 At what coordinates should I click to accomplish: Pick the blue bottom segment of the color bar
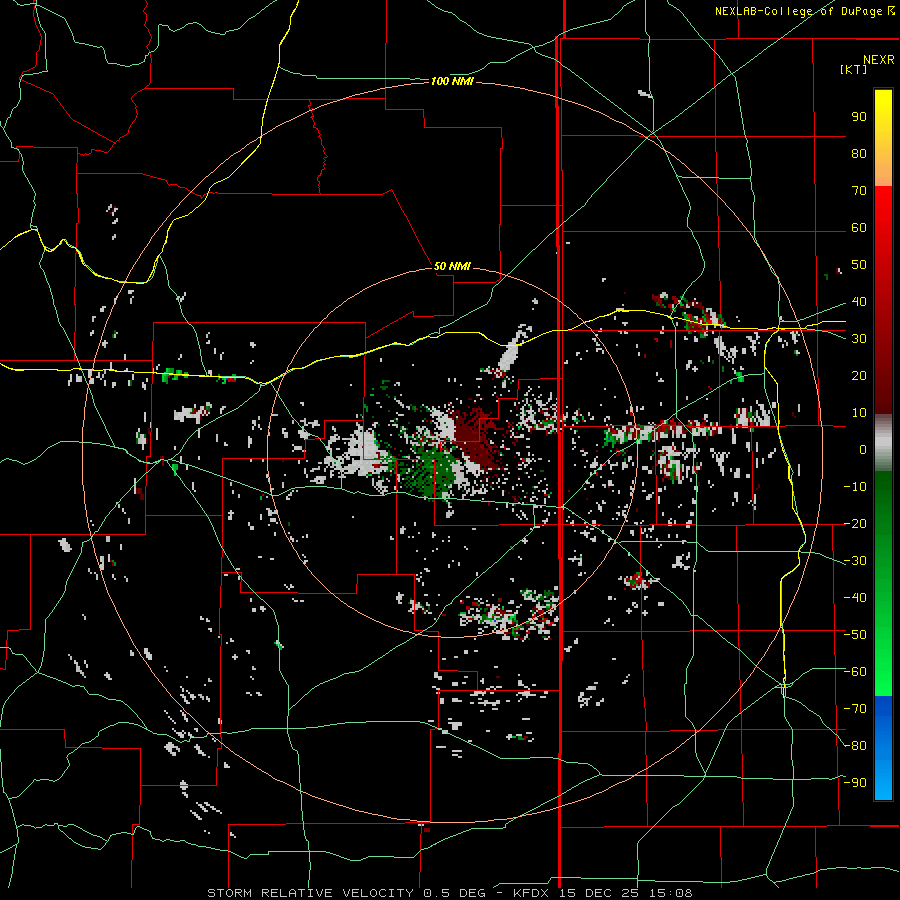883,748
